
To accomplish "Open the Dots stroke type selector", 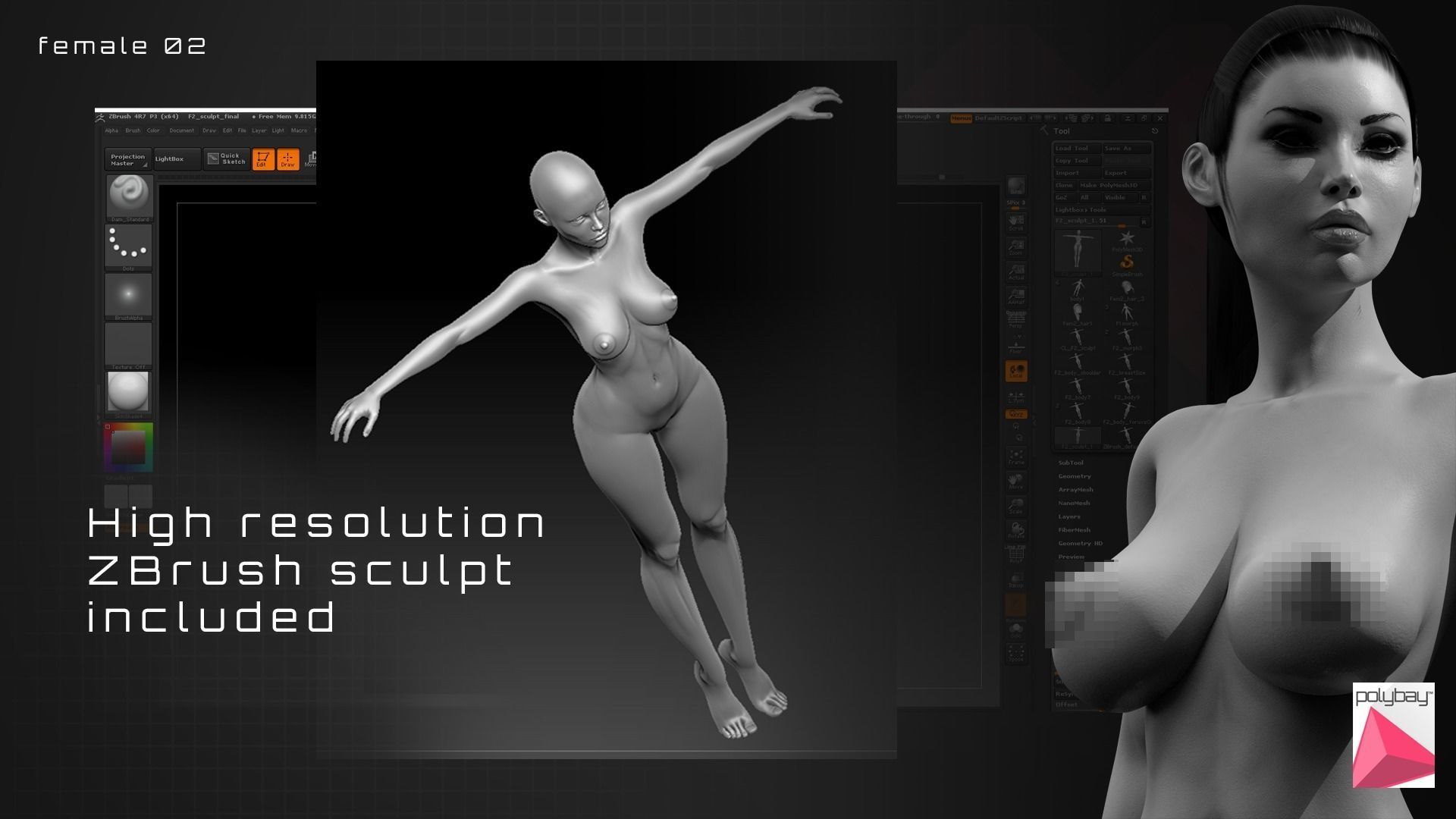I will 128,246.
